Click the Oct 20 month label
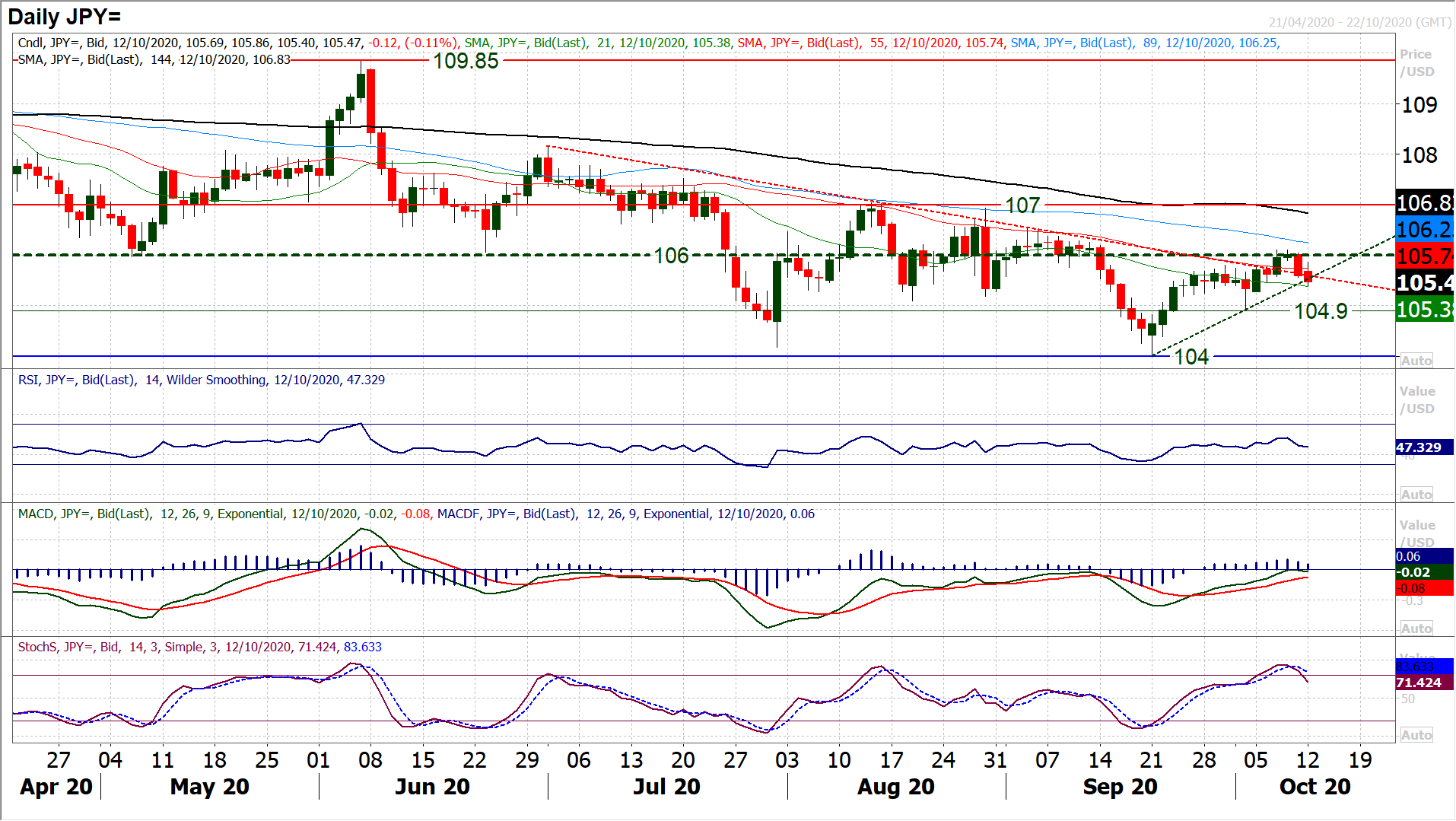Image resolution: width=1456 pixels, height=821 pixels. click(x=1315, y=787)
